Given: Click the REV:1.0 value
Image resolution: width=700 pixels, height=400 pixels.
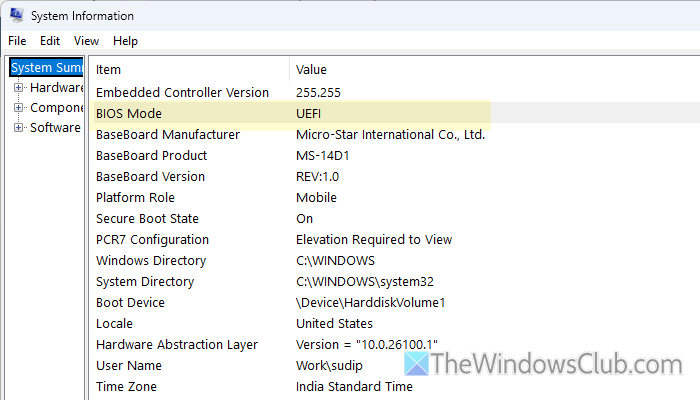Looking at the screenshot, I should pyautogui.click(x=317, y=176).
